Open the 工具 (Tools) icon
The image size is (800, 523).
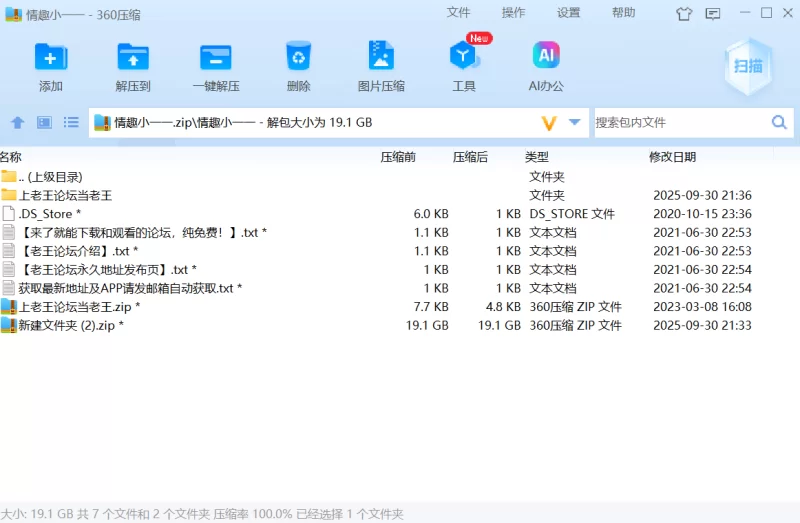coord(464,57)
